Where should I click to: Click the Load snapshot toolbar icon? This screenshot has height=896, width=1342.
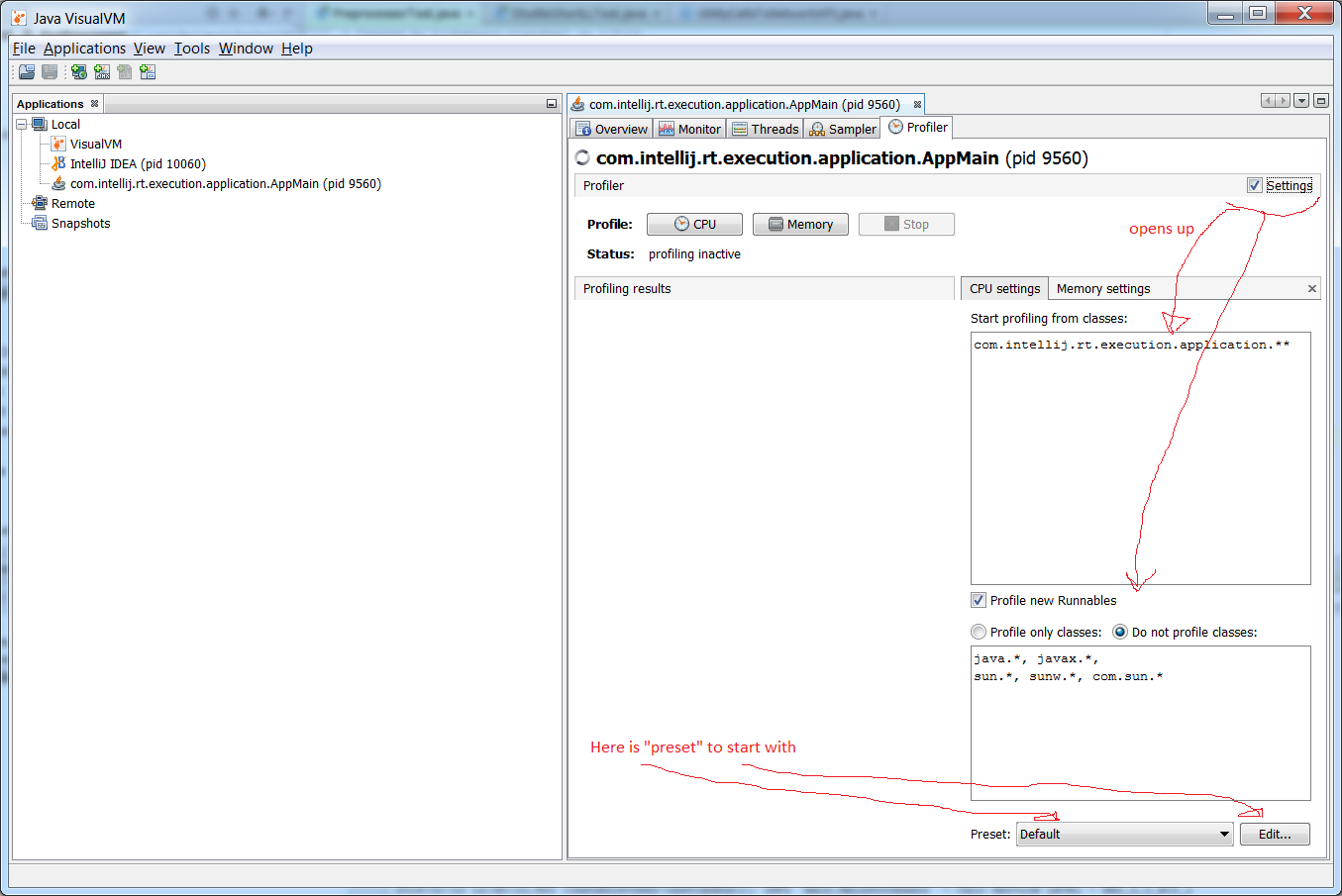27,72
